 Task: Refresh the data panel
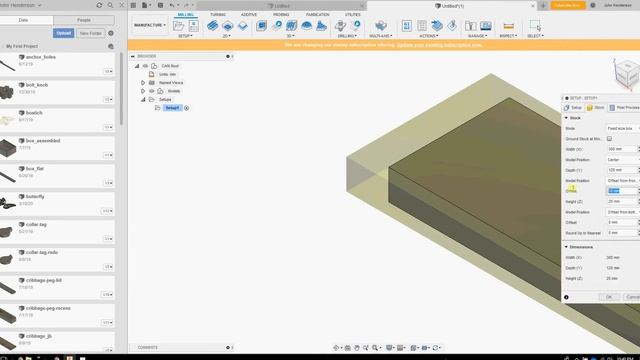[x=99, y=5]
